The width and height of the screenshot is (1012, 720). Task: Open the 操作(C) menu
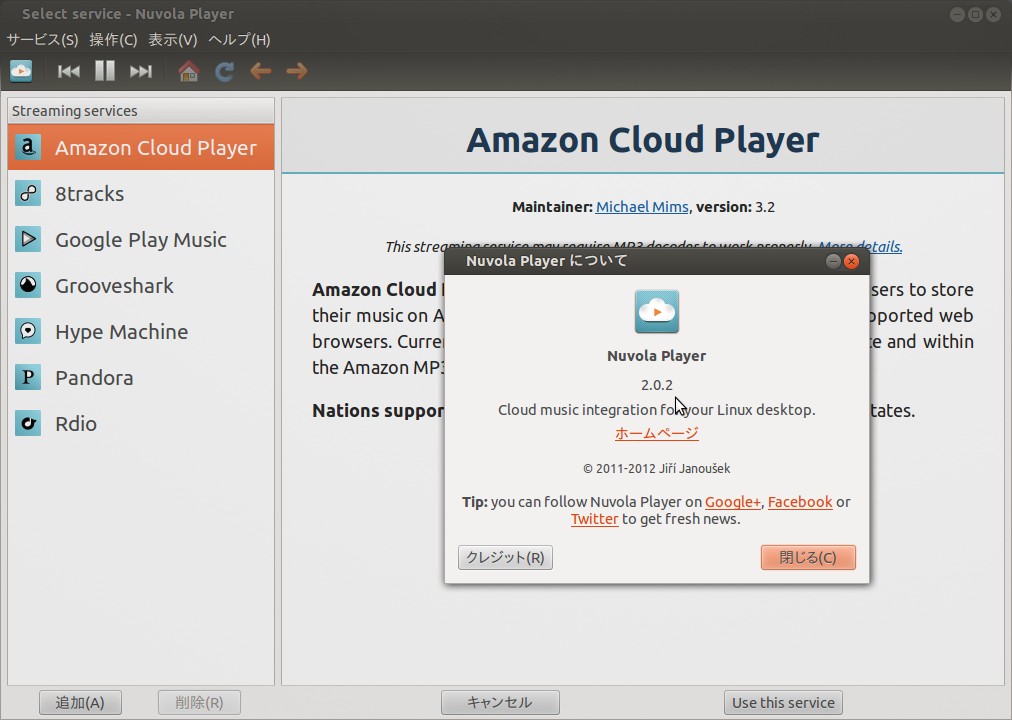point(113,40)
